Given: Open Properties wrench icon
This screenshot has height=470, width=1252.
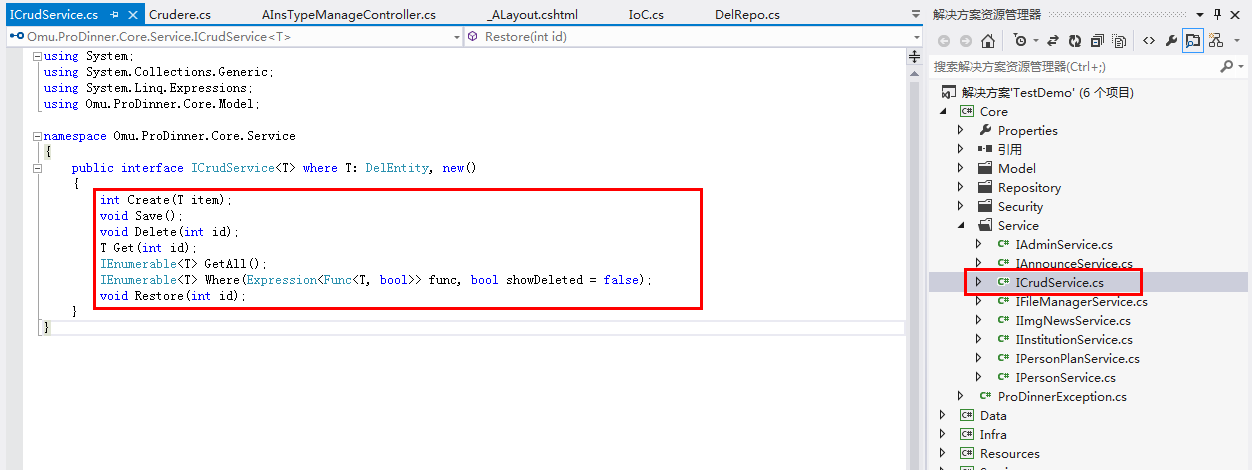Looking at the screenshot, I should pyautogui.click(x=1170, y=41).
